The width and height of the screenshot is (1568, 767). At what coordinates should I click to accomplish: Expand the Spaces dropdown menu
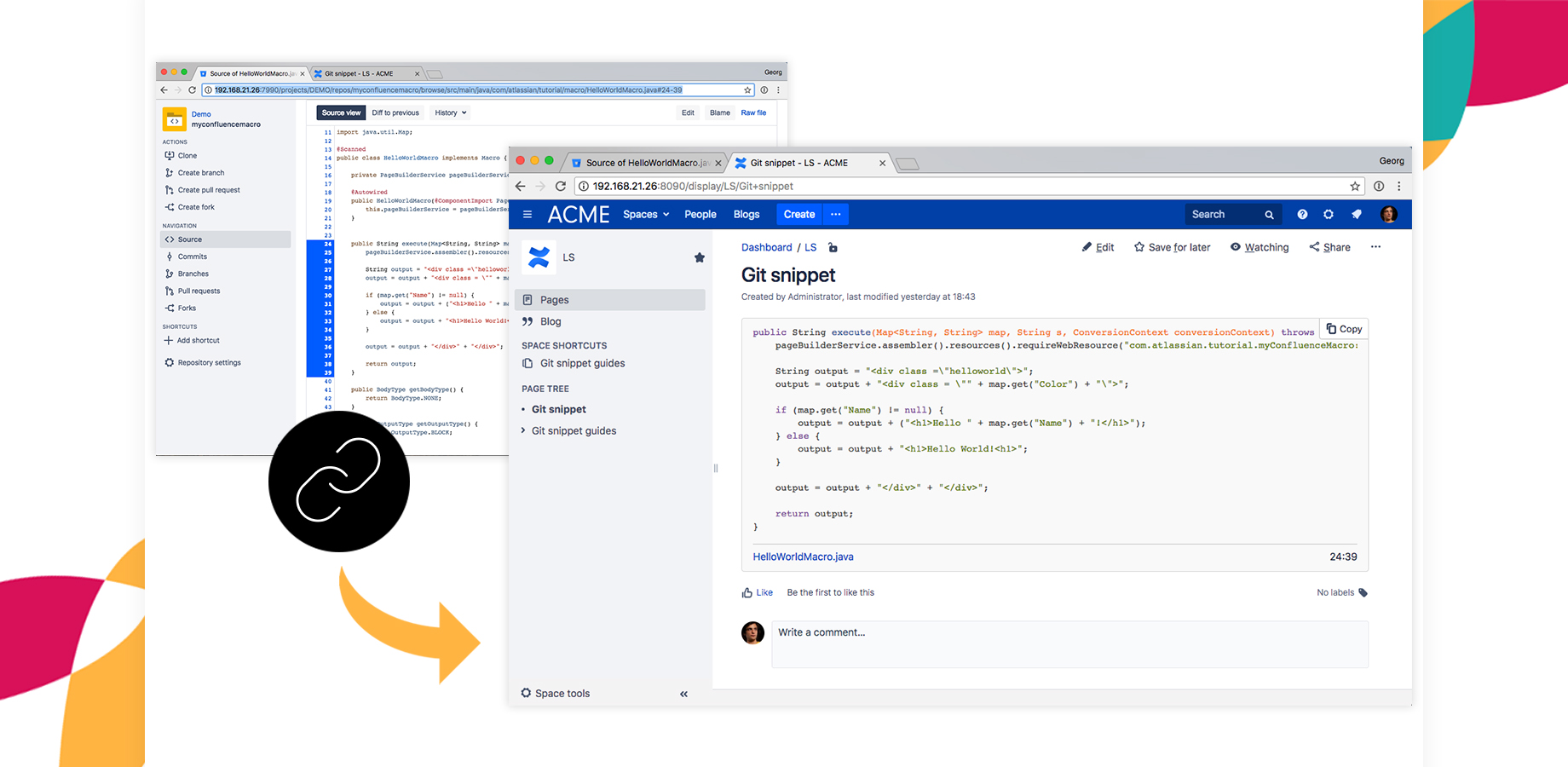coord(646,214)
